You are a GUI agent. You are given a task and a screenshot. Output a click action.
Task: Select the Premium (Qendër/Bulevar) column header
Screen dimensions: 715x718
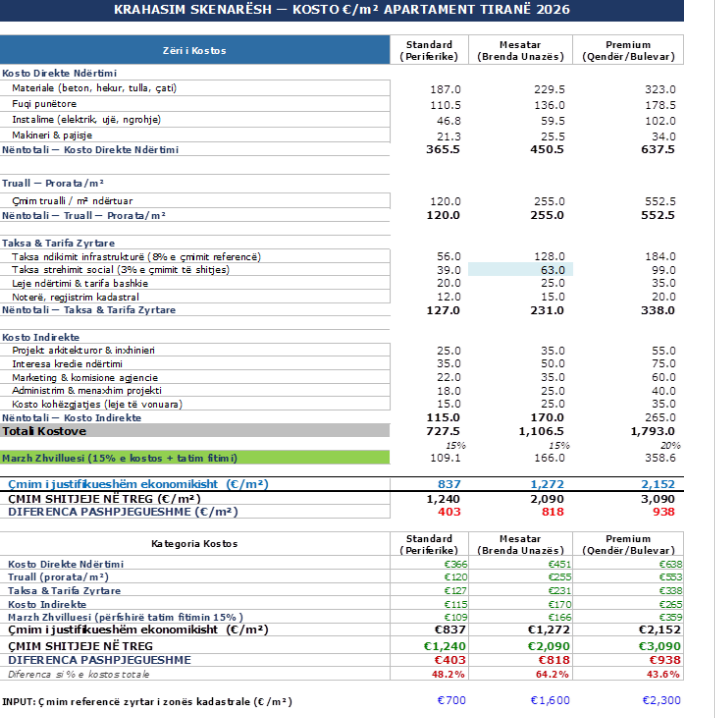pyautogui.click(x=628, y=50)
